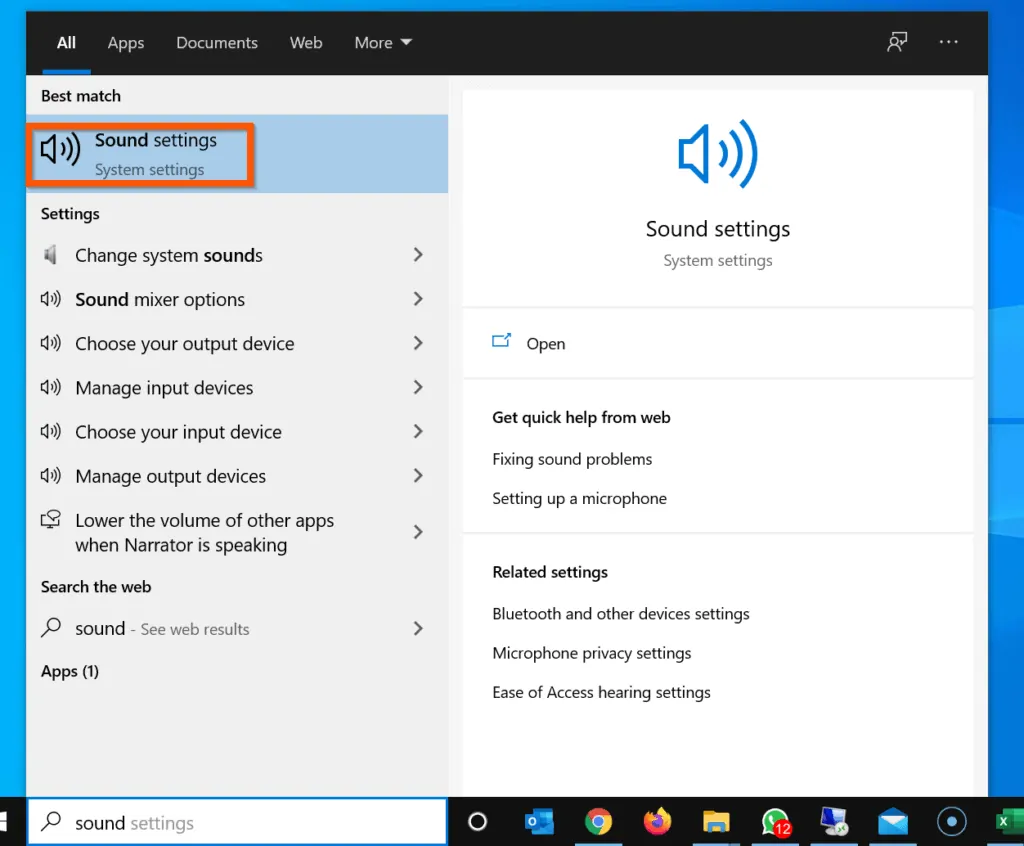
Task: Select the Sound mixer options entry
Action: pos(159,299)
